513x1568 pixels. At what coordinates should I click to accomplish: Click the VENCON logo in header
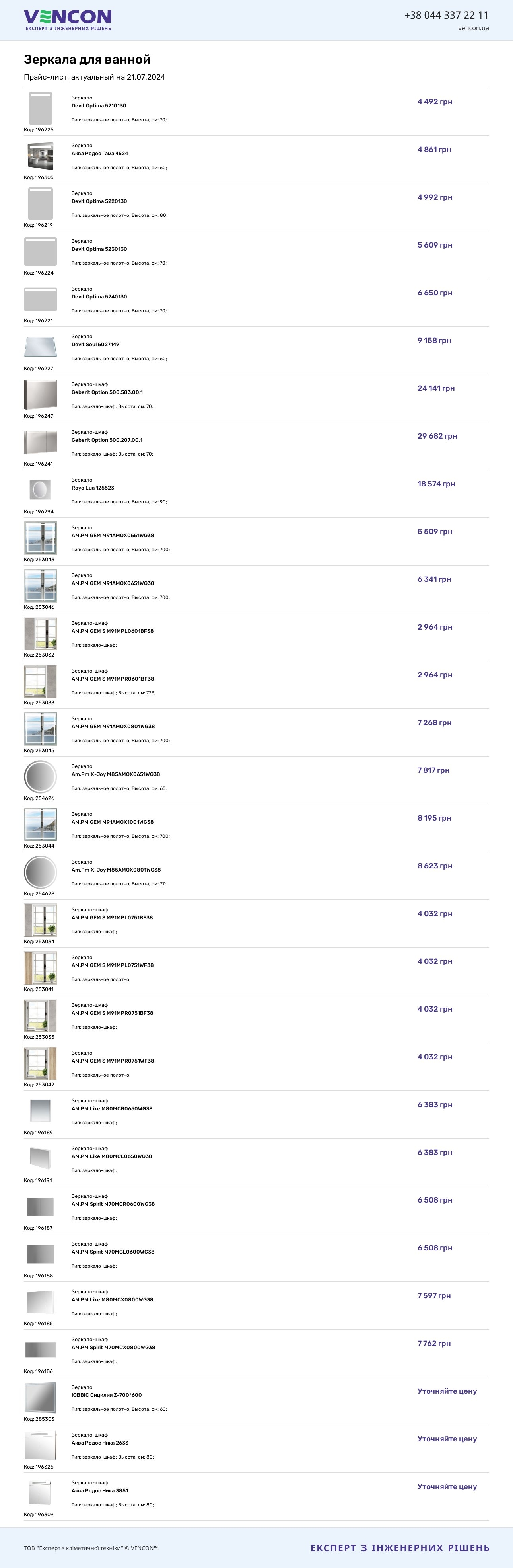pos(68,20)
